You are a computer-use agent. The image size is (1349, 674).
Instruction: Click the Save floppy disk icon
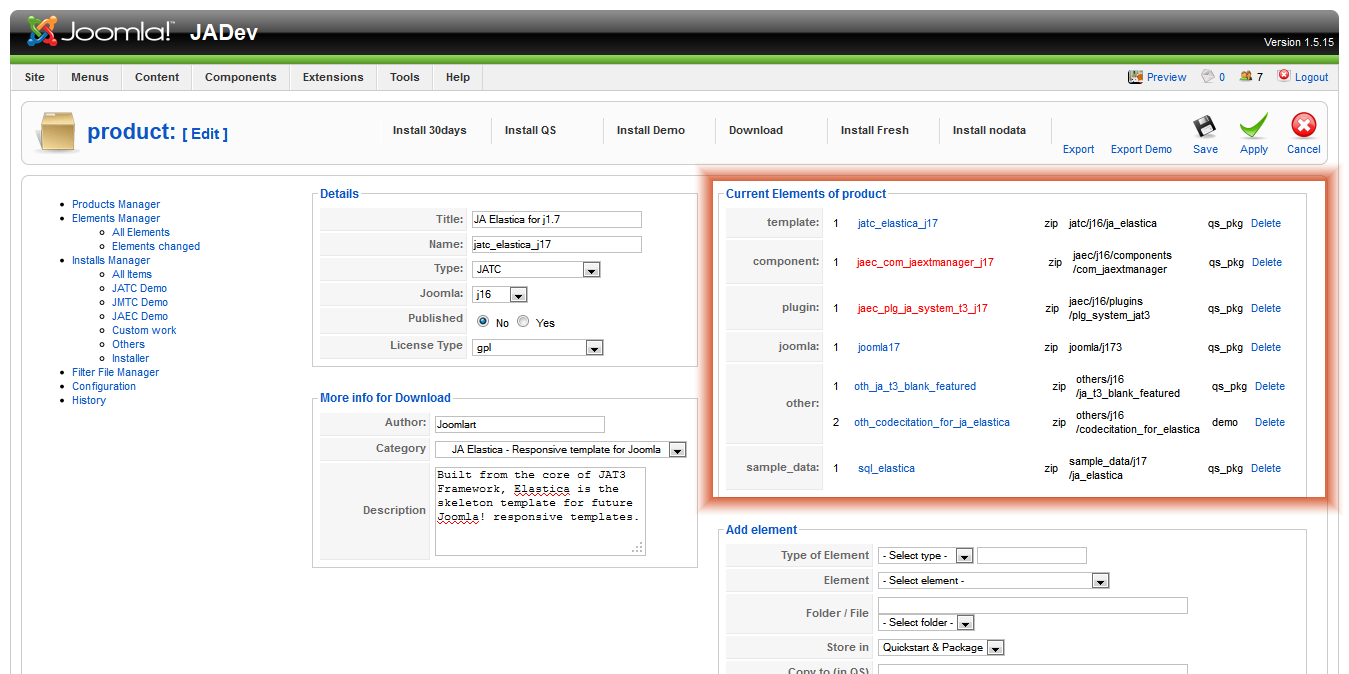click(x=1205, y=128)
